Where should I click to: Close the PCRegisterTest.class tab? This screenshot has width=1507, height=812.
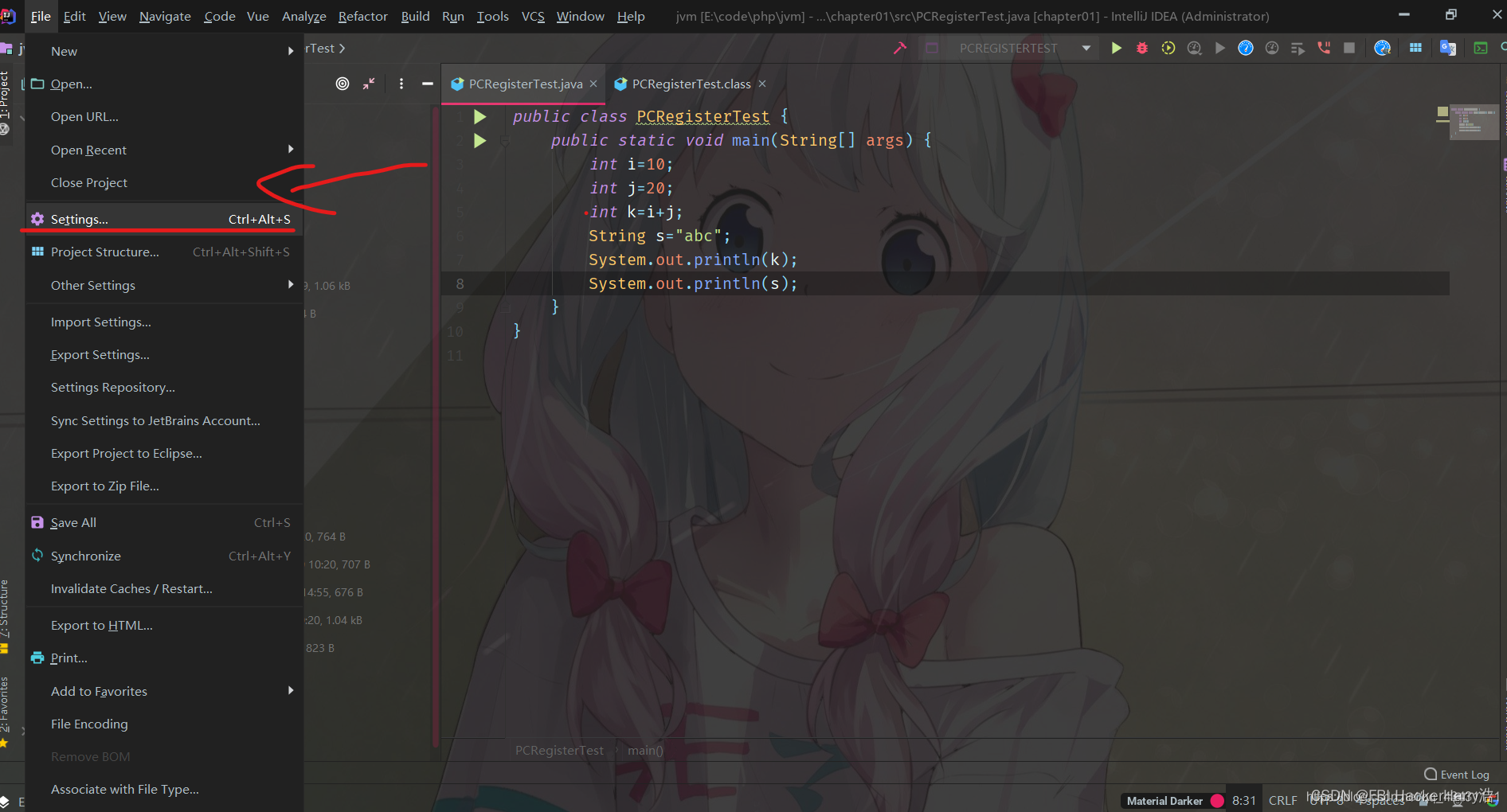[762, 84]
